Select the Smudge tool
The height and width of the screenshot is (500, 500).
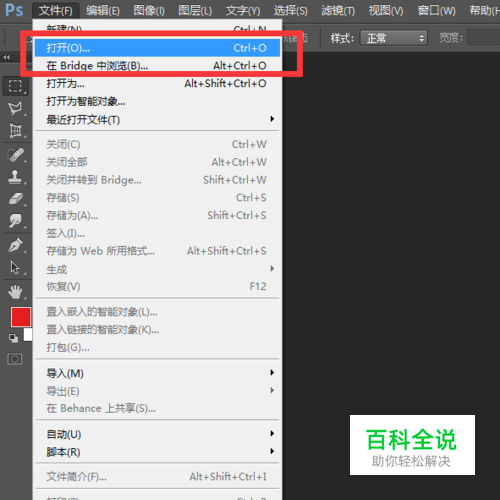pyautogui.click(x=15, y=221)
